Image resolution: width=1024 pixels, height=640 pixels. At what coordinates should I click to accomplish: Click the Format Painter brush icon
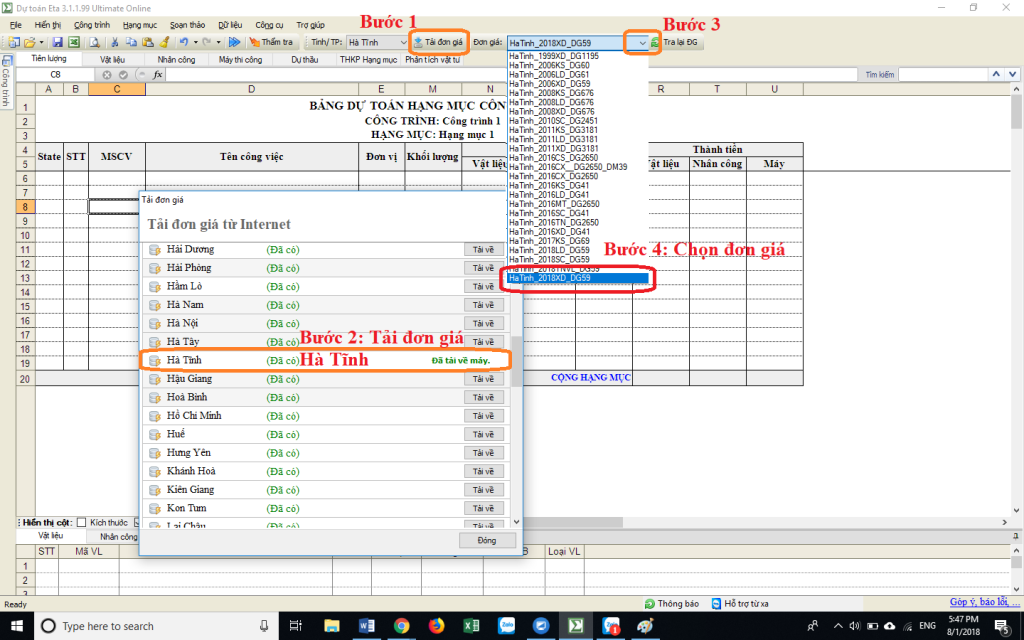(x=163, y=43)
